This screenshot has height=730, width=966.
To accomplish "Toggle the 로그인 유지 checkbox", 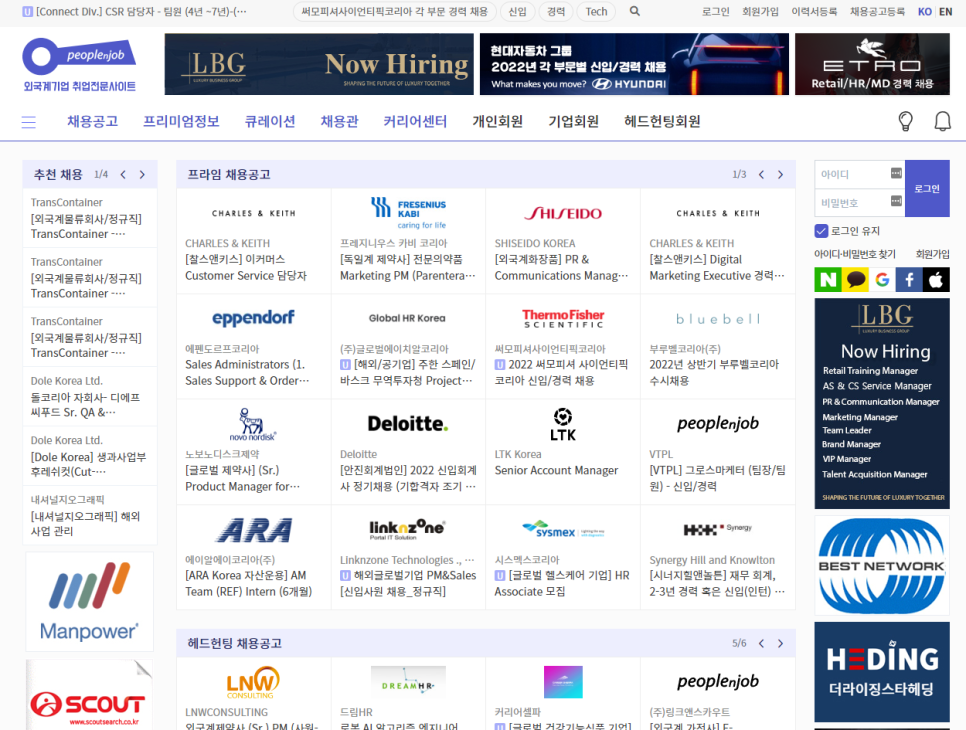I will (x=821, y=231).
